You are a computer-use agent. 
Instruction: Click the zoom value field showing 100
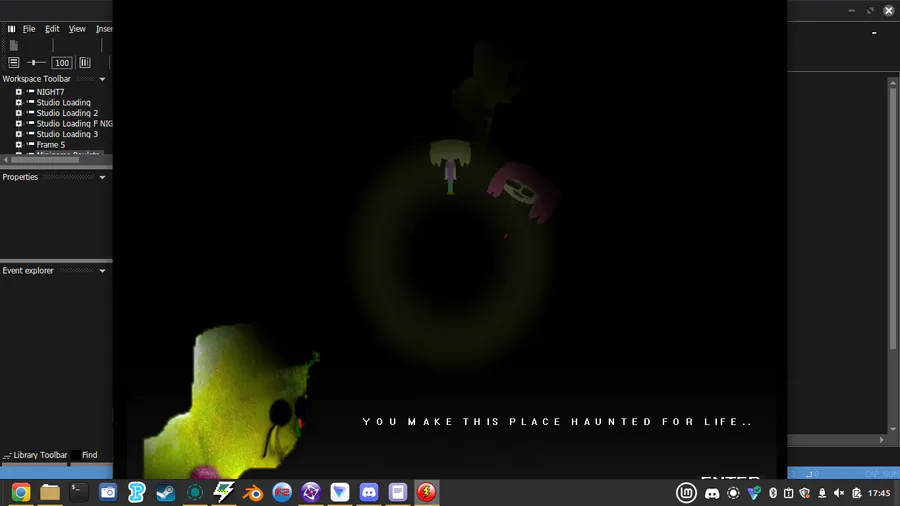point(61,63)
